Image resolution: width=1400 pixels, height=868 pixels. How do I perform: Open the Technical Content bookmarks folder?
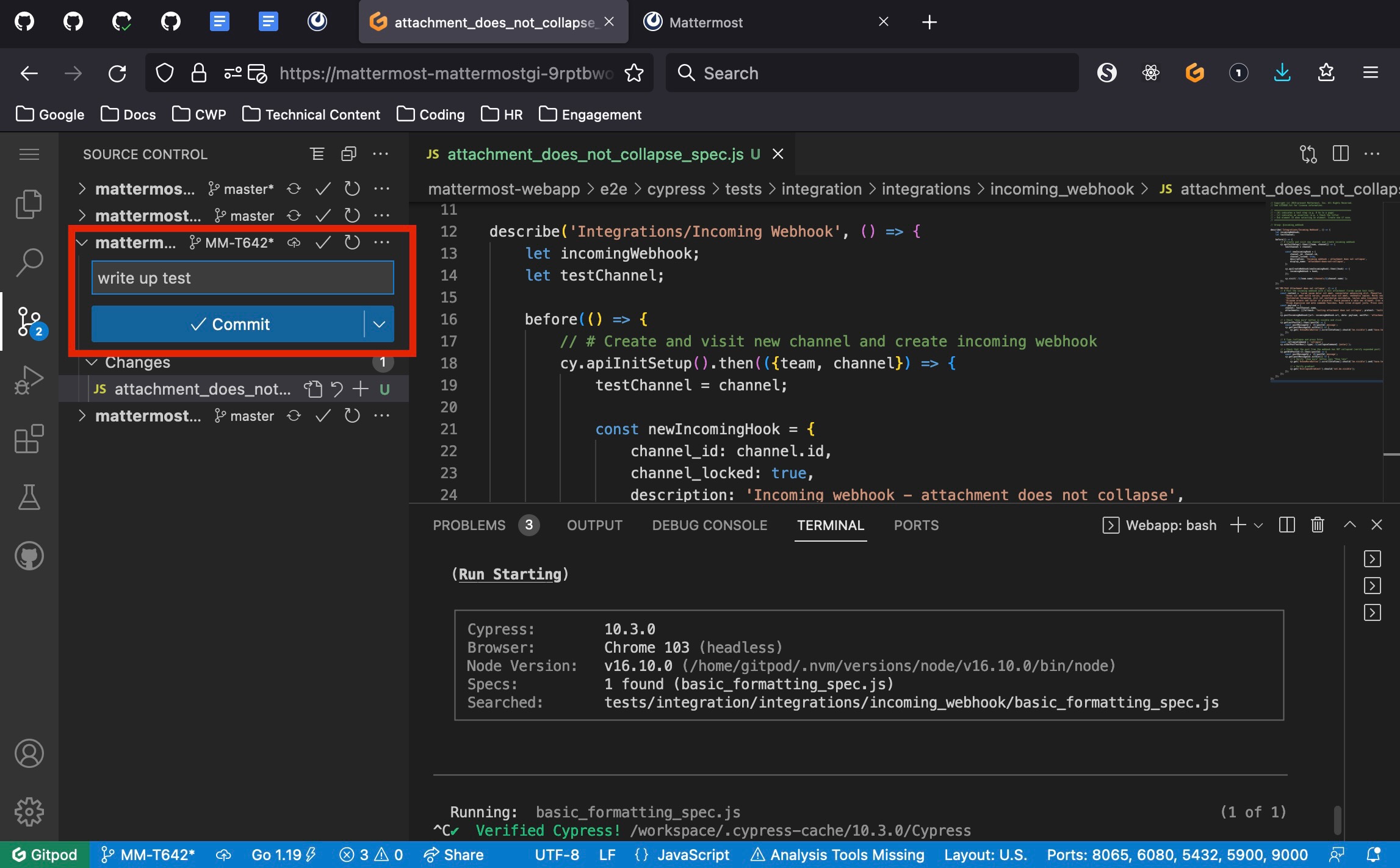pyautogui.click(x=311, y=115)
